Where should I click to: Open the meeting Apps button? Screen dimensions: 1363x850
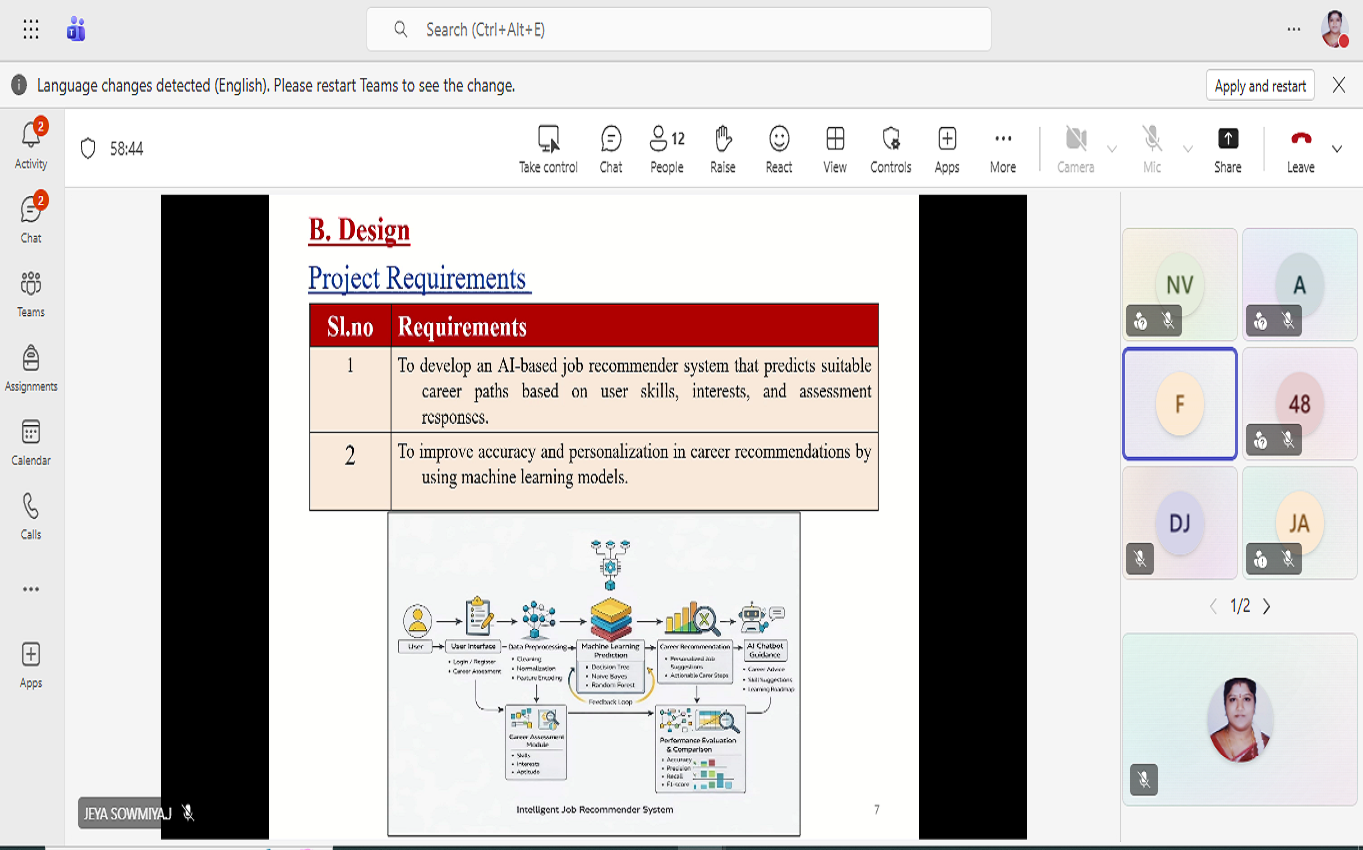coord(947,149)
